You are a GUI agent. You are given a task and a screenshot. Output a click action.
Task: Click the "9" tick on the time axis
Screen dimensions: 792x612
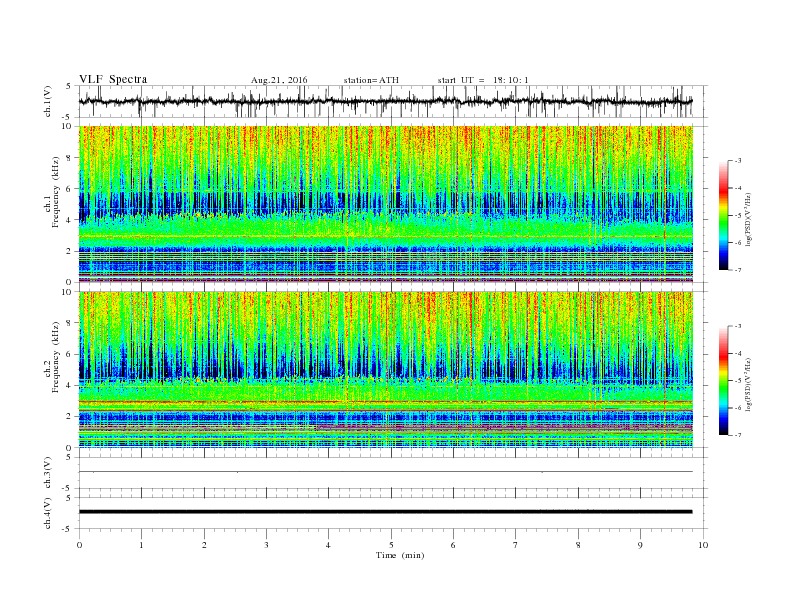[x=640, y=545]
